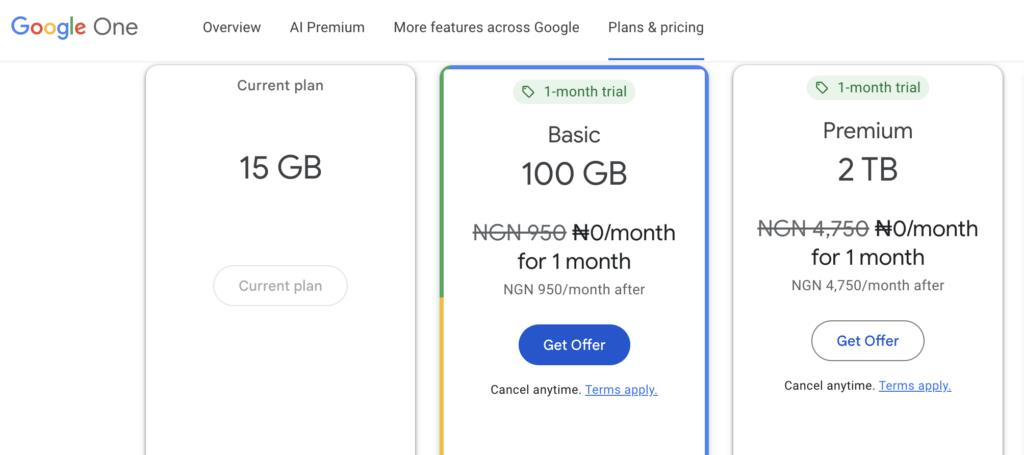Click the 15 GB storage text
This screenshot has height=455, width=1024.
tap(280, 168)
